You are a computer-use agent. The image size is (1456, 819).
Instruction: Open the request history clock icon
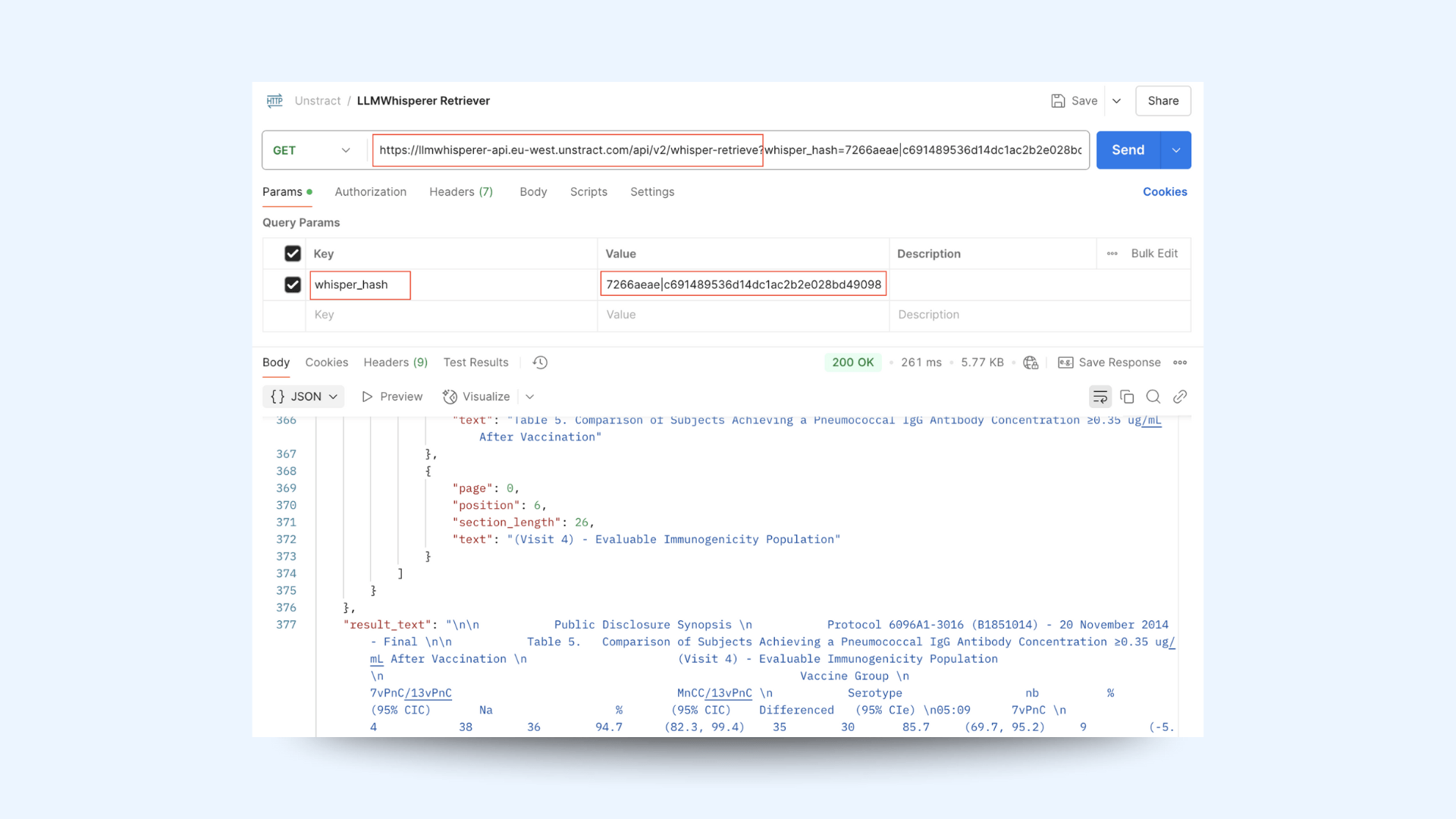click(x=540, y=362)
